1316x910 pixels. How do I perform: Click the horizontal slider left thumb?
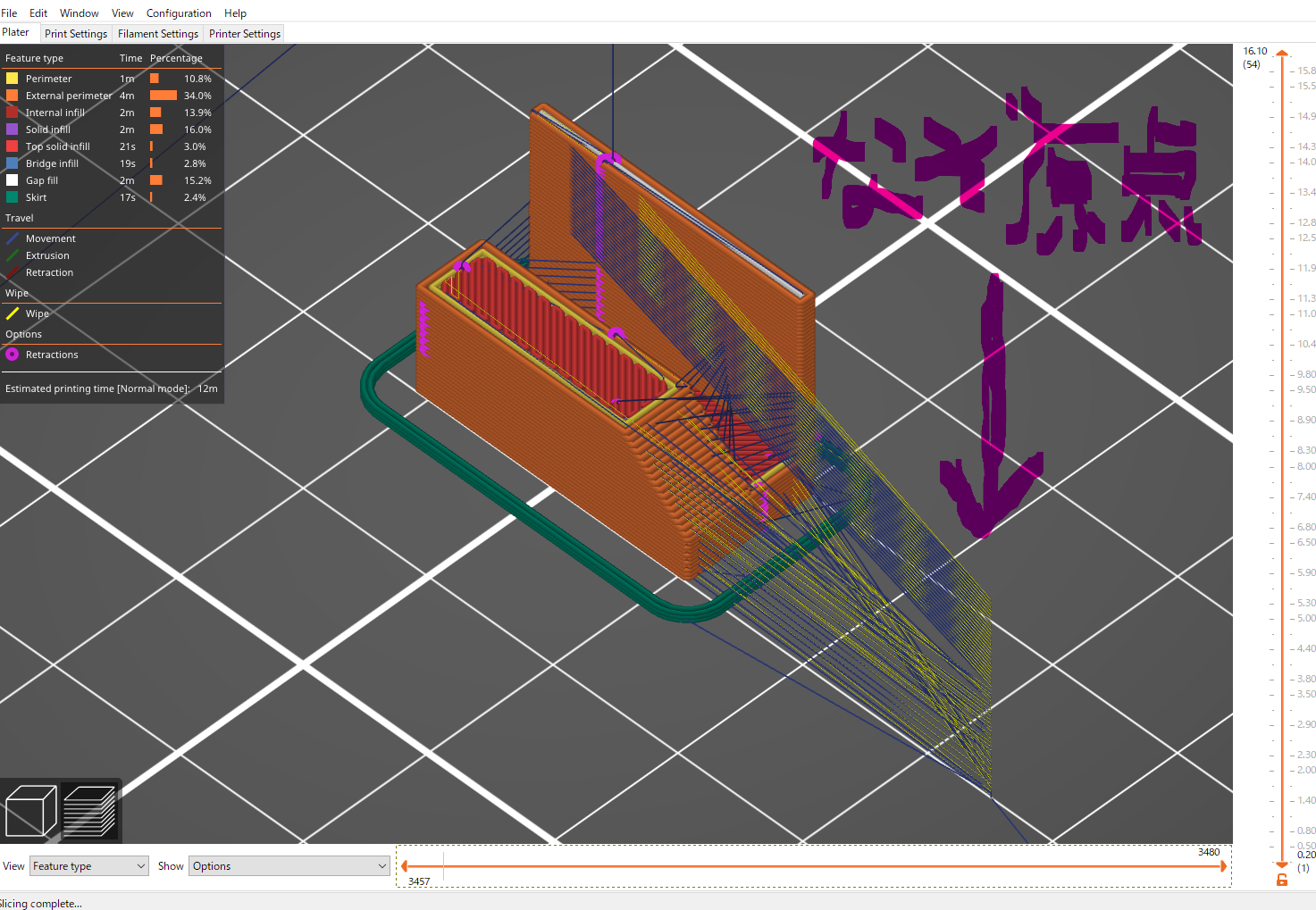[x=404, y=866]
